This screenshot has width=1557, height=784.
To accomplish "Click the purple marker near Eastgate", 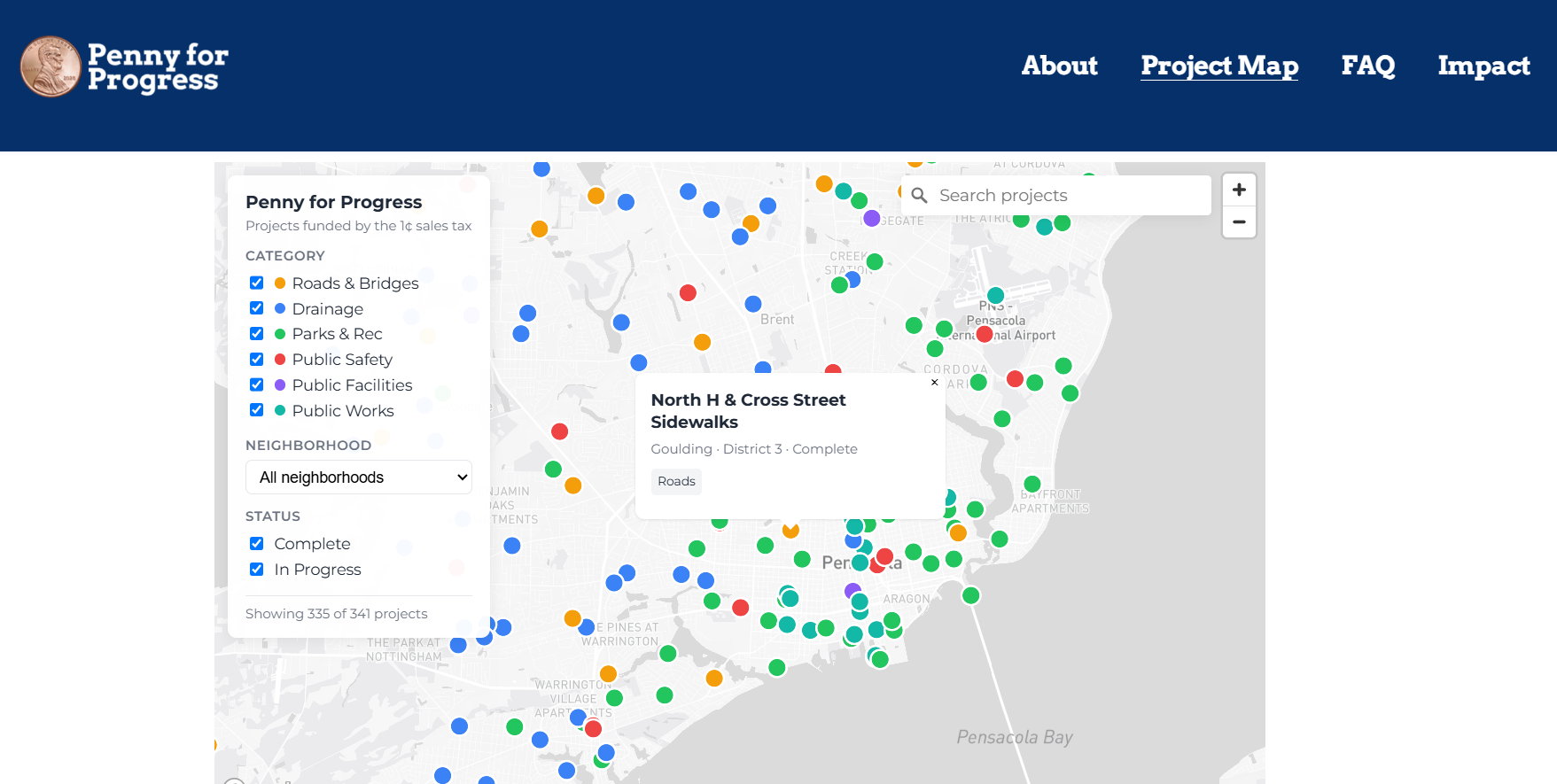I will [x=871, y=218].
